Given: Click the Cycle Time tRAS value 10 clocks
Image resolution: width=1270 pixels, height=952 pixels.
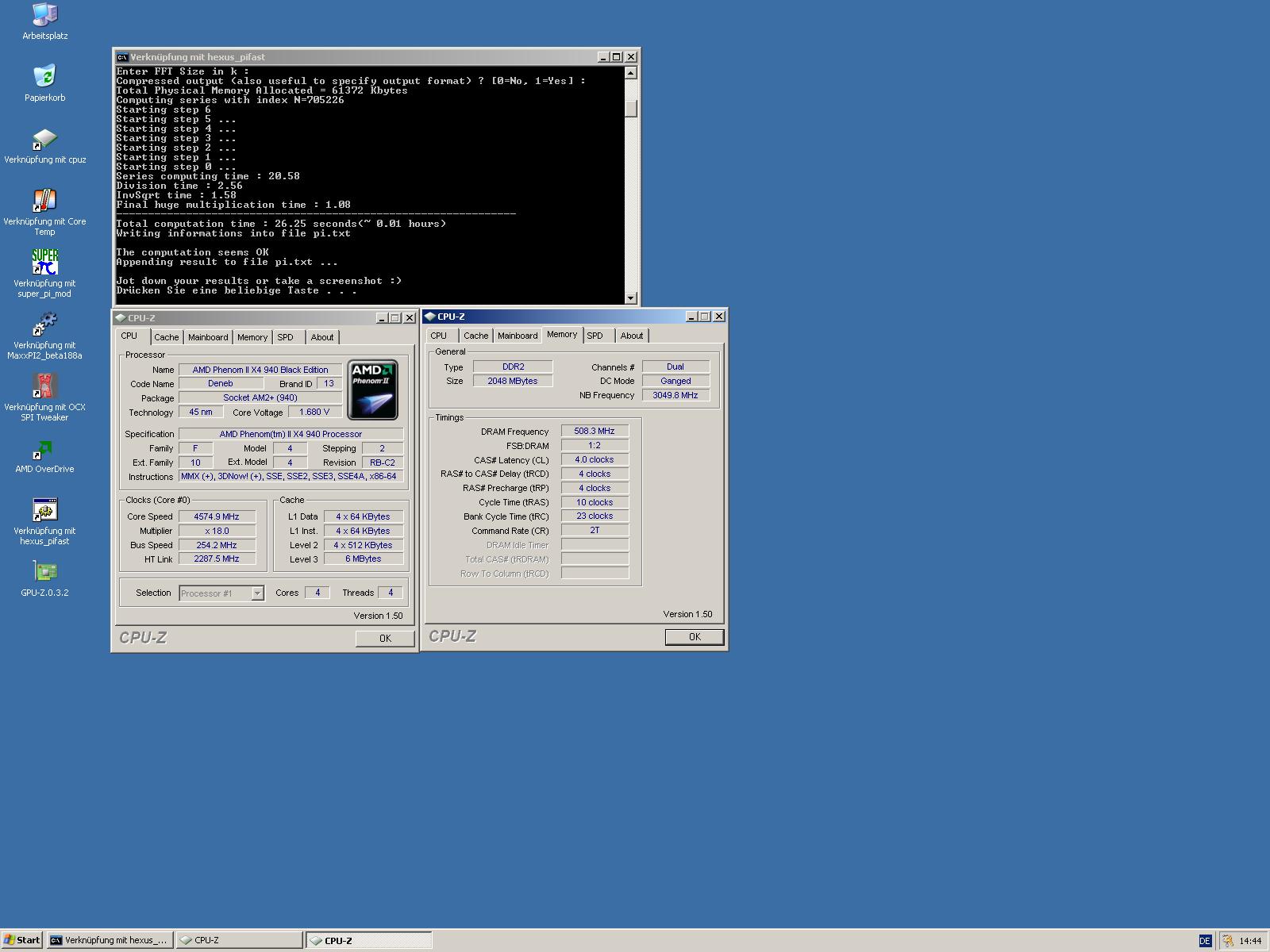Looking at the screenshot, I should point(595,502).
